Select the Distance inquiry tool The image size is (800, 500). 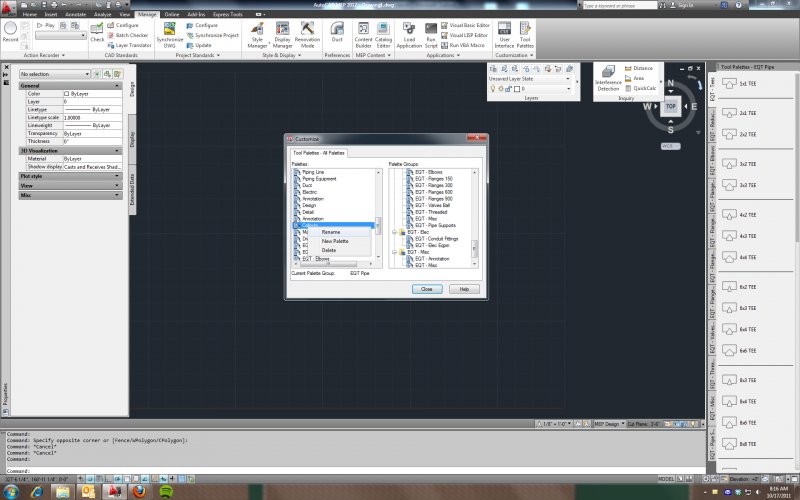639,68
